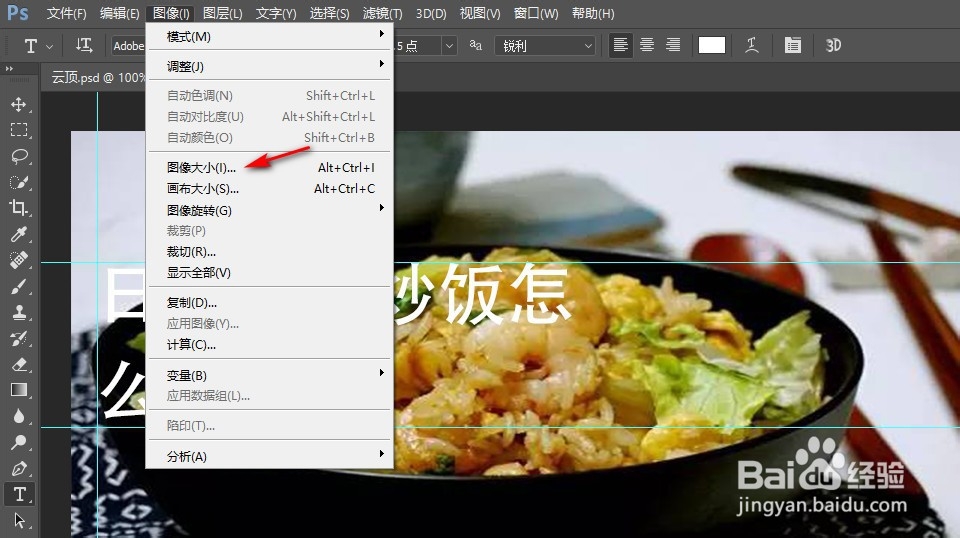The image size is (960, 538).
Task: Select the History Brush tool
Action: (x=18, y=338)
